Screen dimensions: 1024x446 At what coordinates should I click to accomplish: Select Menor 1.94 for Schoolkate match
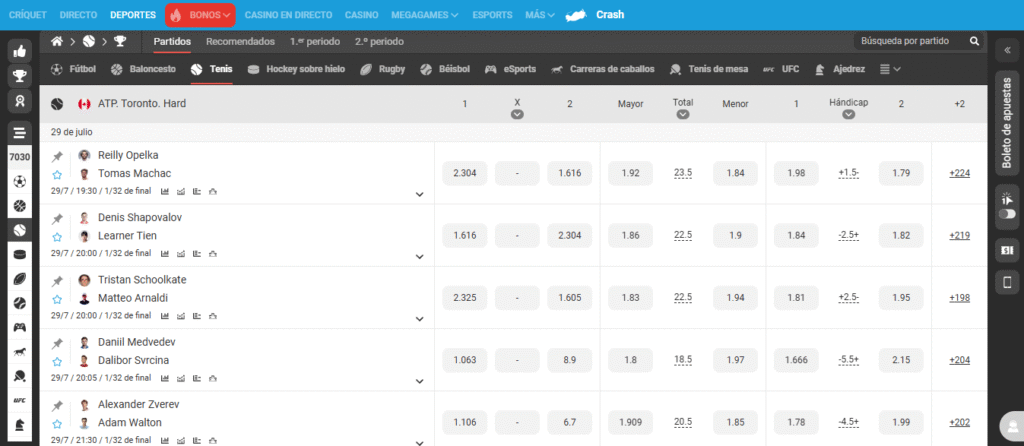coord(735,298)
